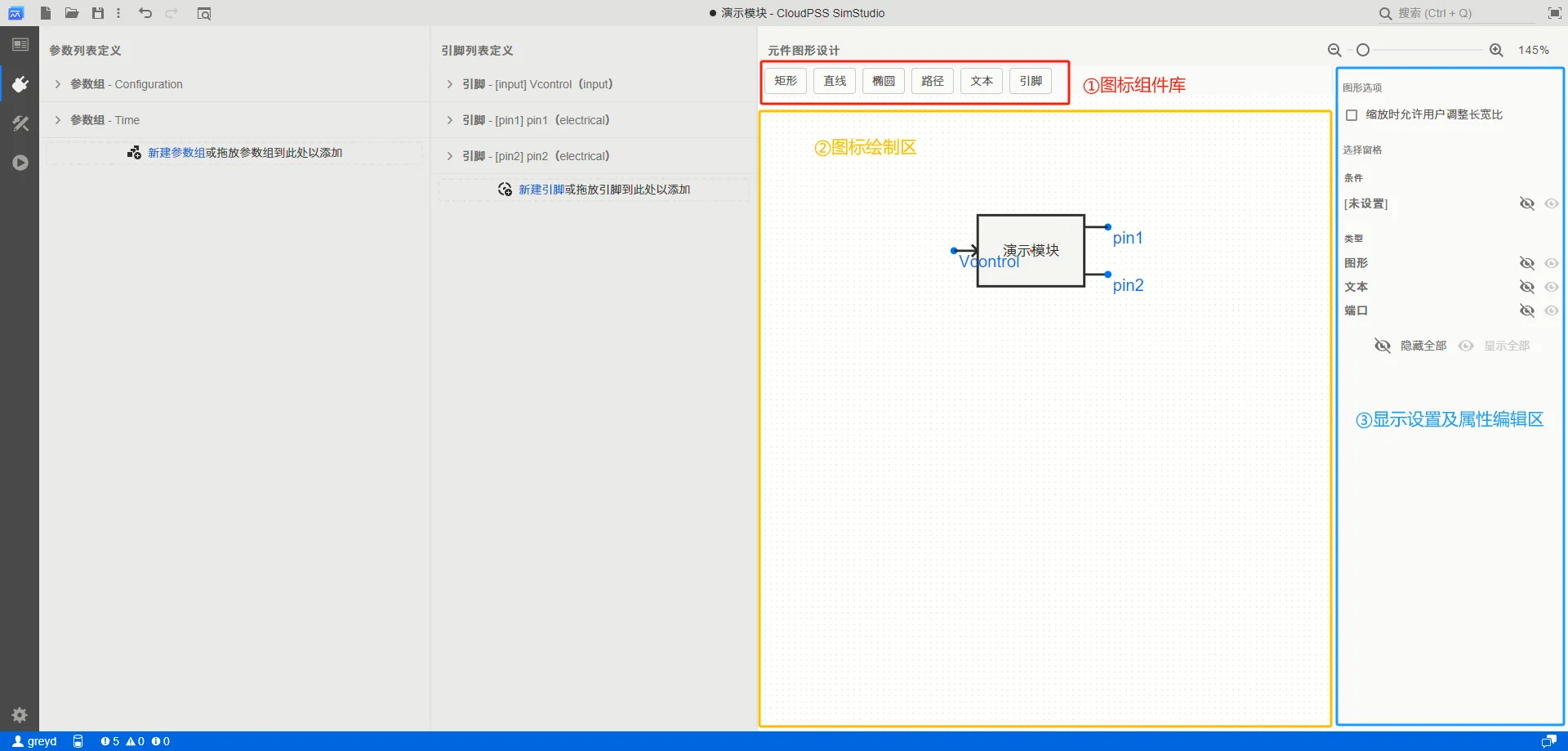Click the 元件图形设计 panel heading
This screenshot has height=751, width=1568.
pyautogui.click(x=804, y=51)
